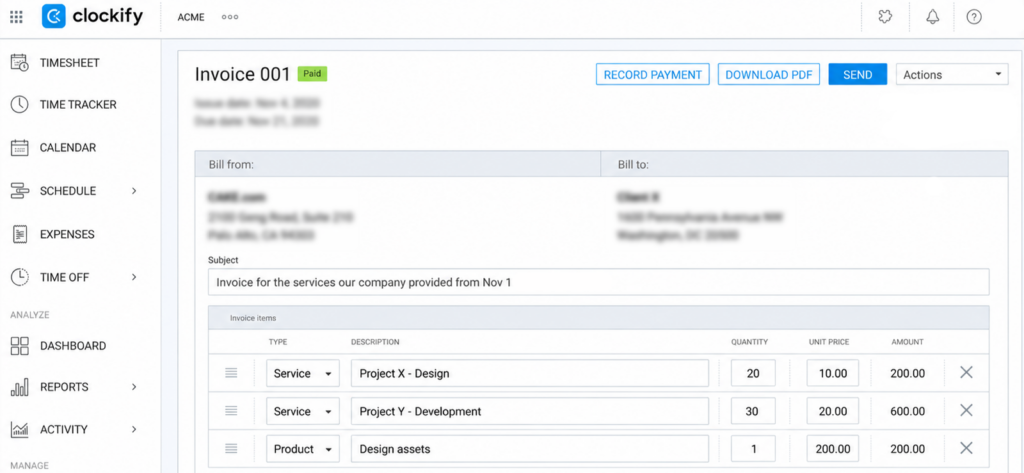Image resolution: width=1024 pixels, height=473 pixels.
Task: Go to Time Tracker page
Action: (78, 105)
